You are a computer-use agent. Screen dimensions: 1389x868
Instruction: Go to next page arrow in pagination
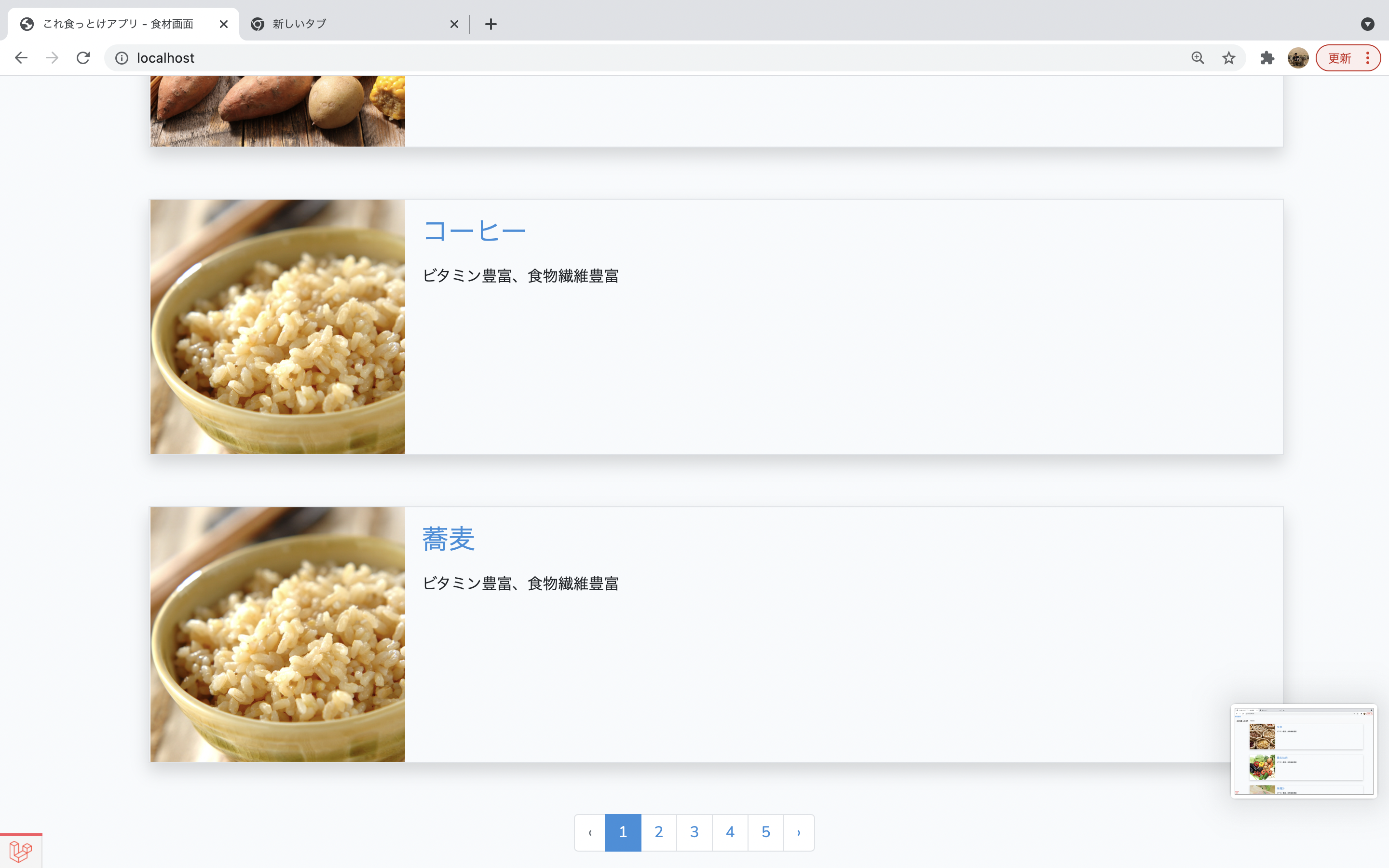tap(799, 832)
